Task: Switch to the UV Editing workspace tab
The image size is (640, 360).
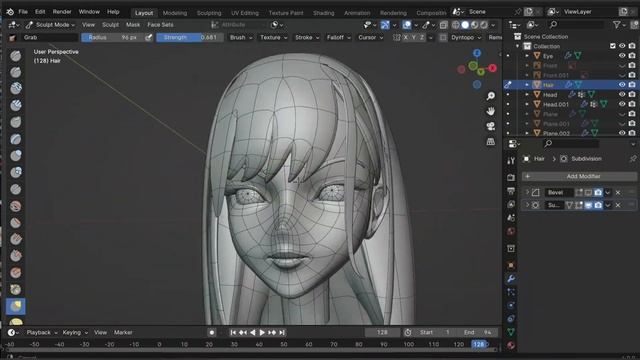Action: pyautogui.click(x=244, y=13)
